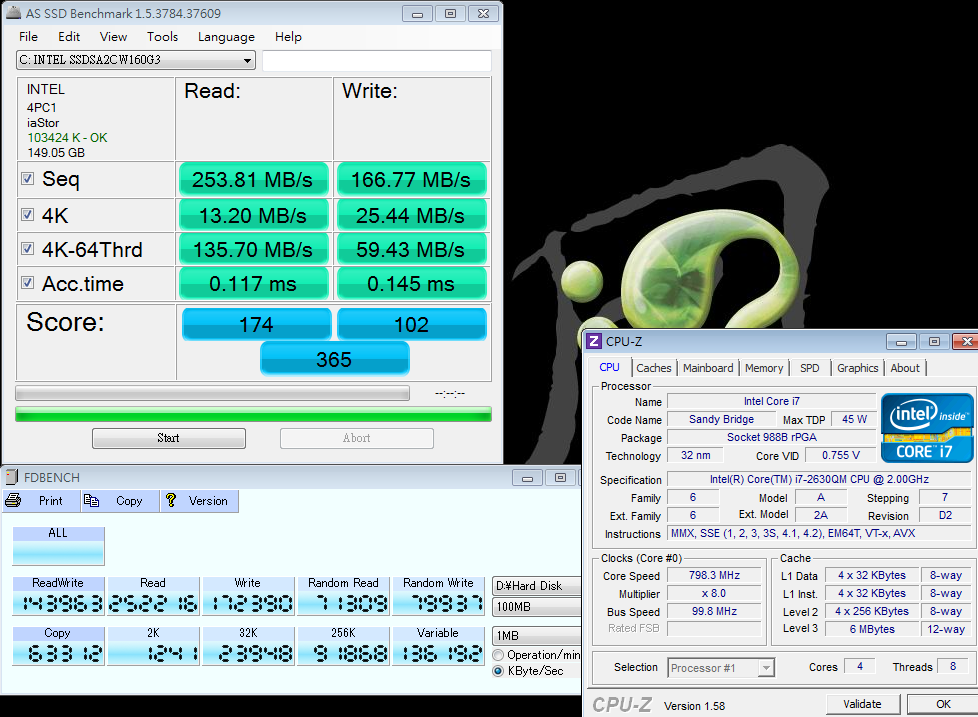Click the empty text field beside drive dropdown

tap(377, 60)
